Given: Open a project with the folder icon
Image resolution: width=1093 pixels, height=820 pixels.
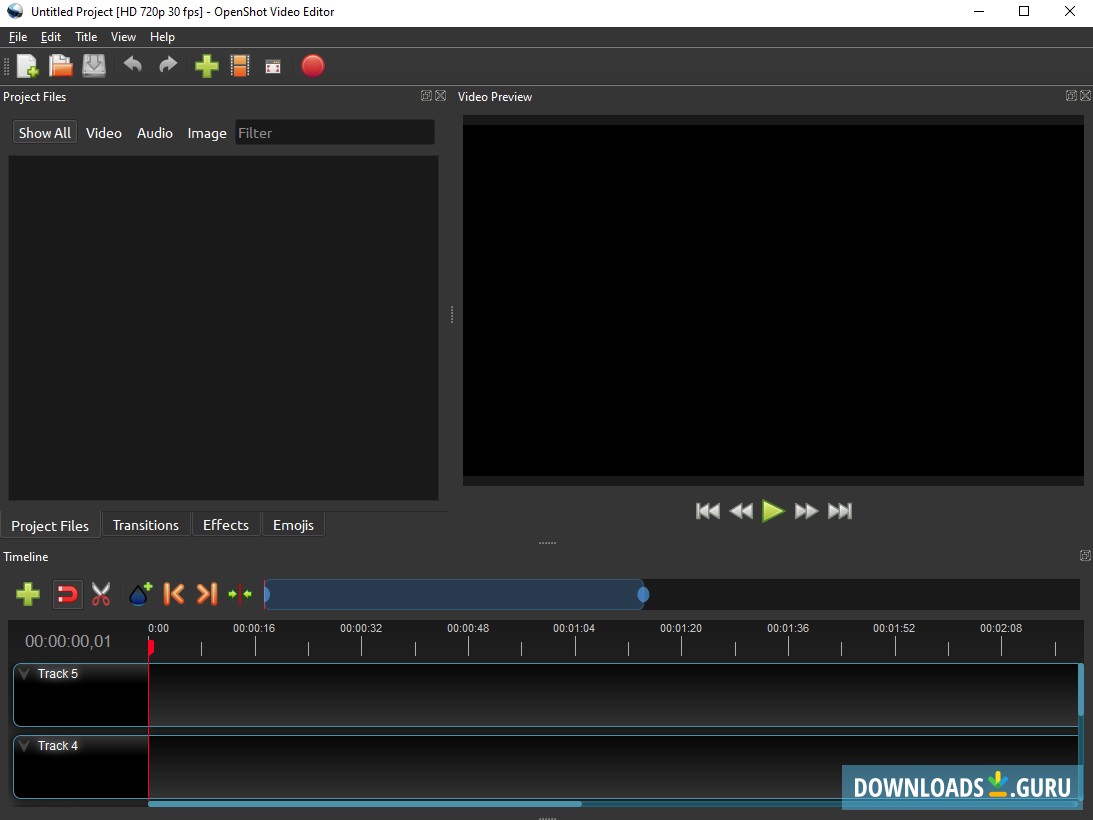Looking at the screenshot, I should pos(61,66).
